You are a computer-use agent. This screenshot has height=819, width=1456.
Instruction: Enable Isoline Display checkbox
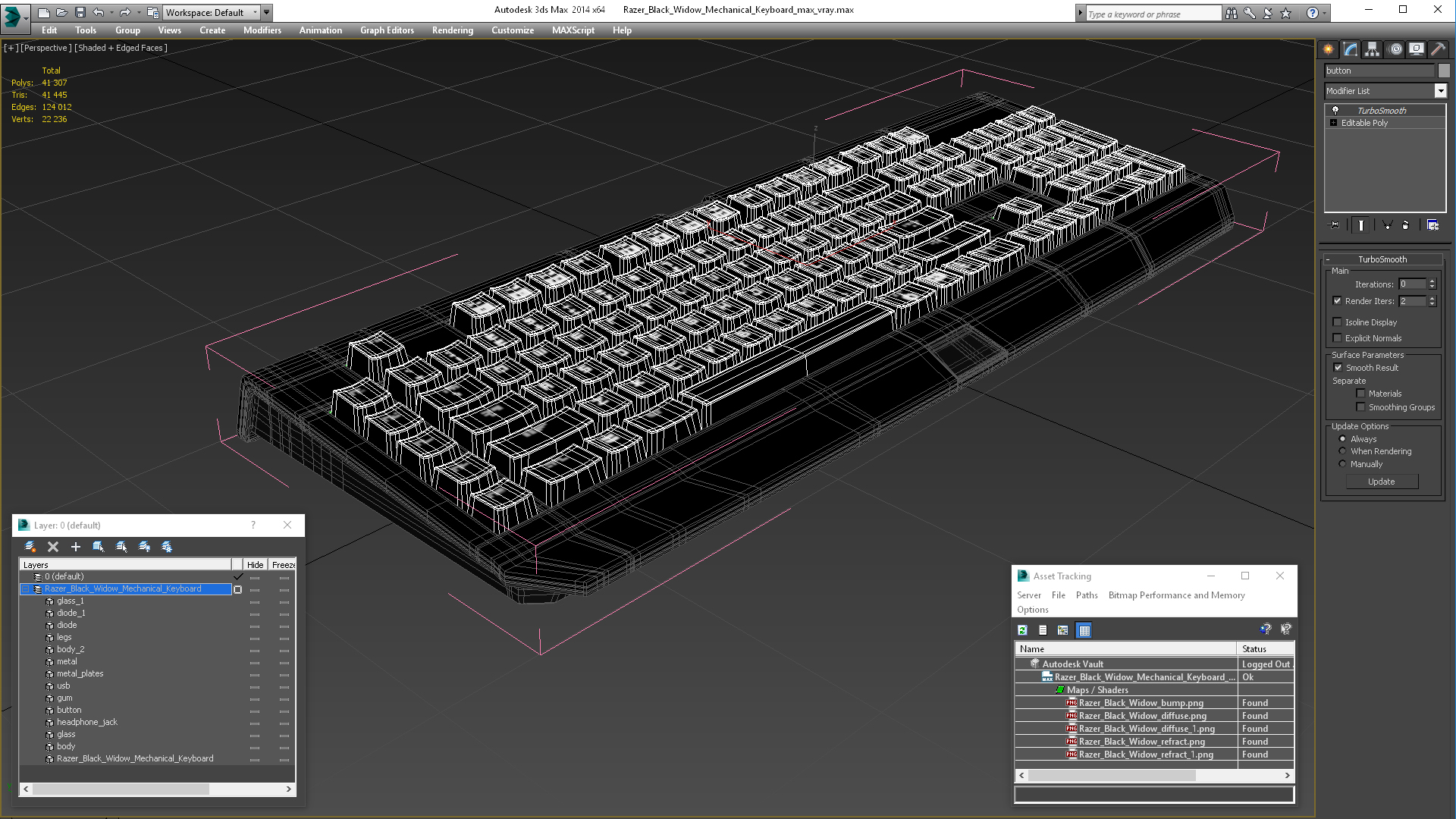(x=1338, y=322)
